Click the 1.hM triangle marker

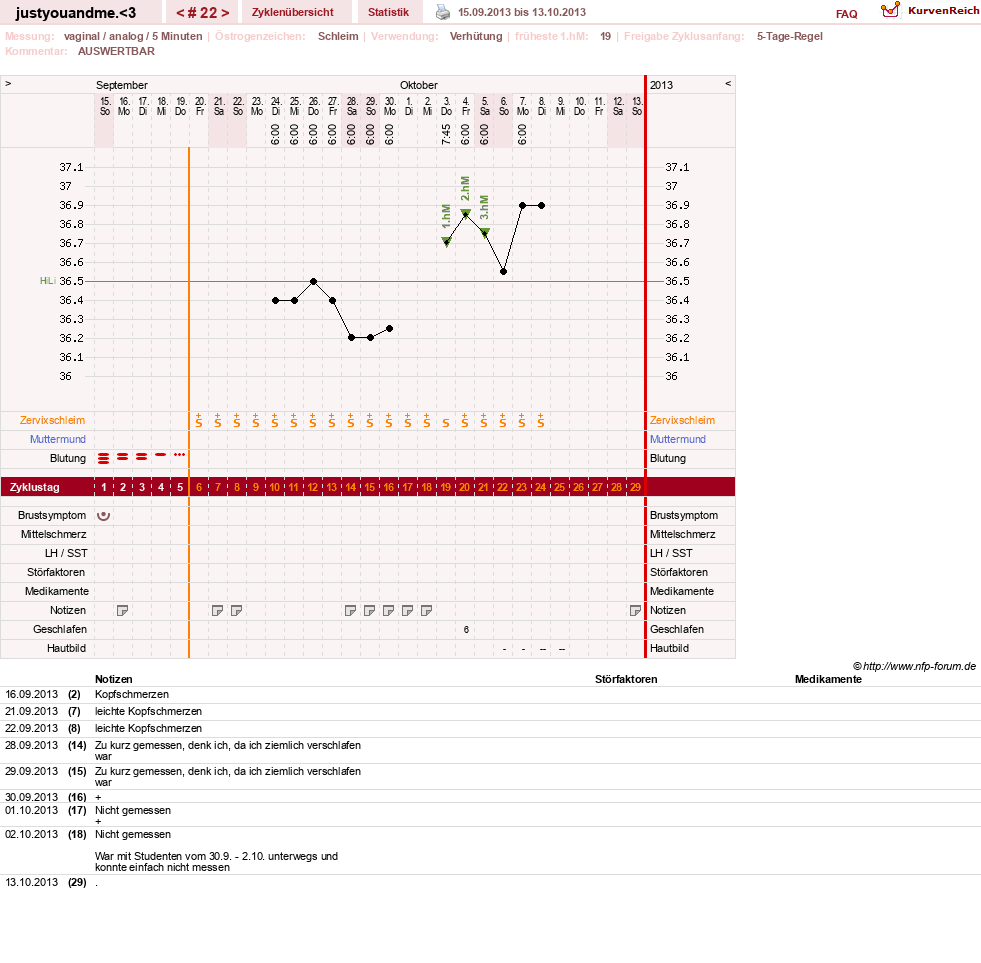click(x=446, y=242)
